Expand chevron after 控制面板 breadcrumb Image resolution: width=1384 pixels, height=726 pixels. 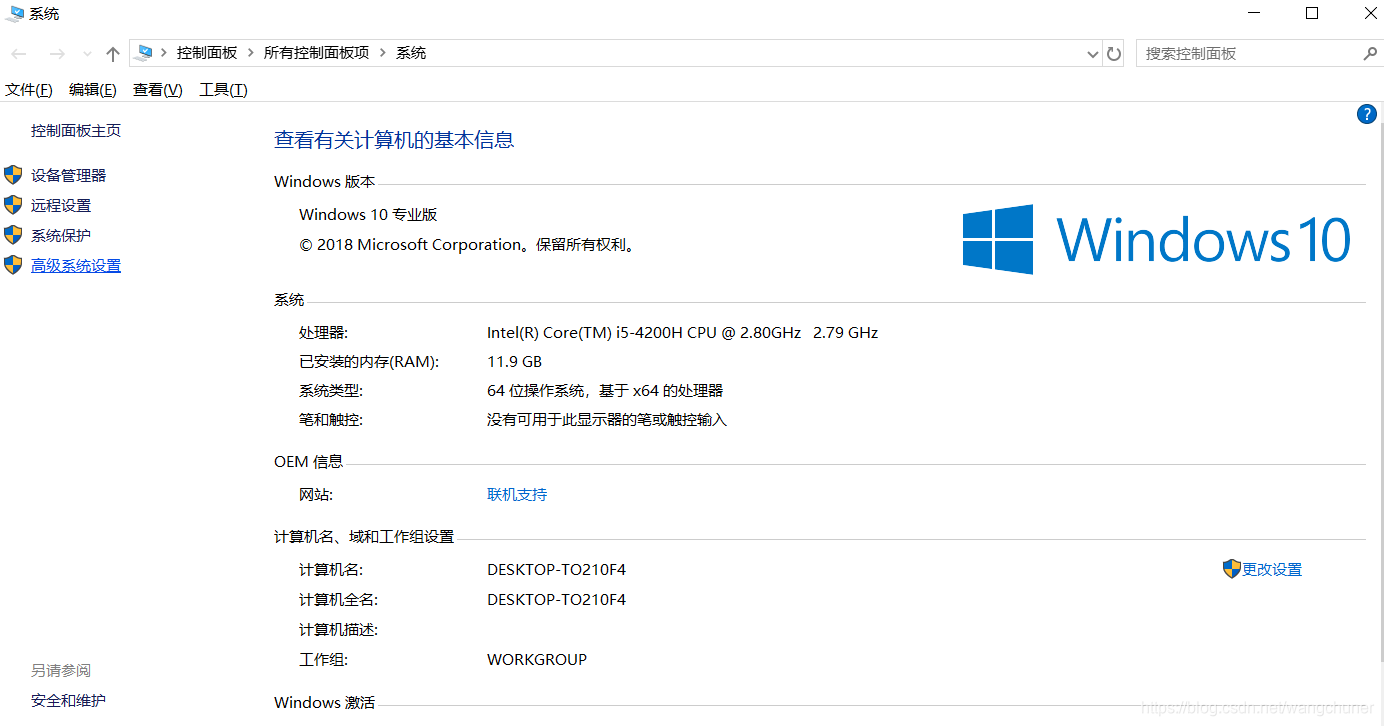click(251, 53)
